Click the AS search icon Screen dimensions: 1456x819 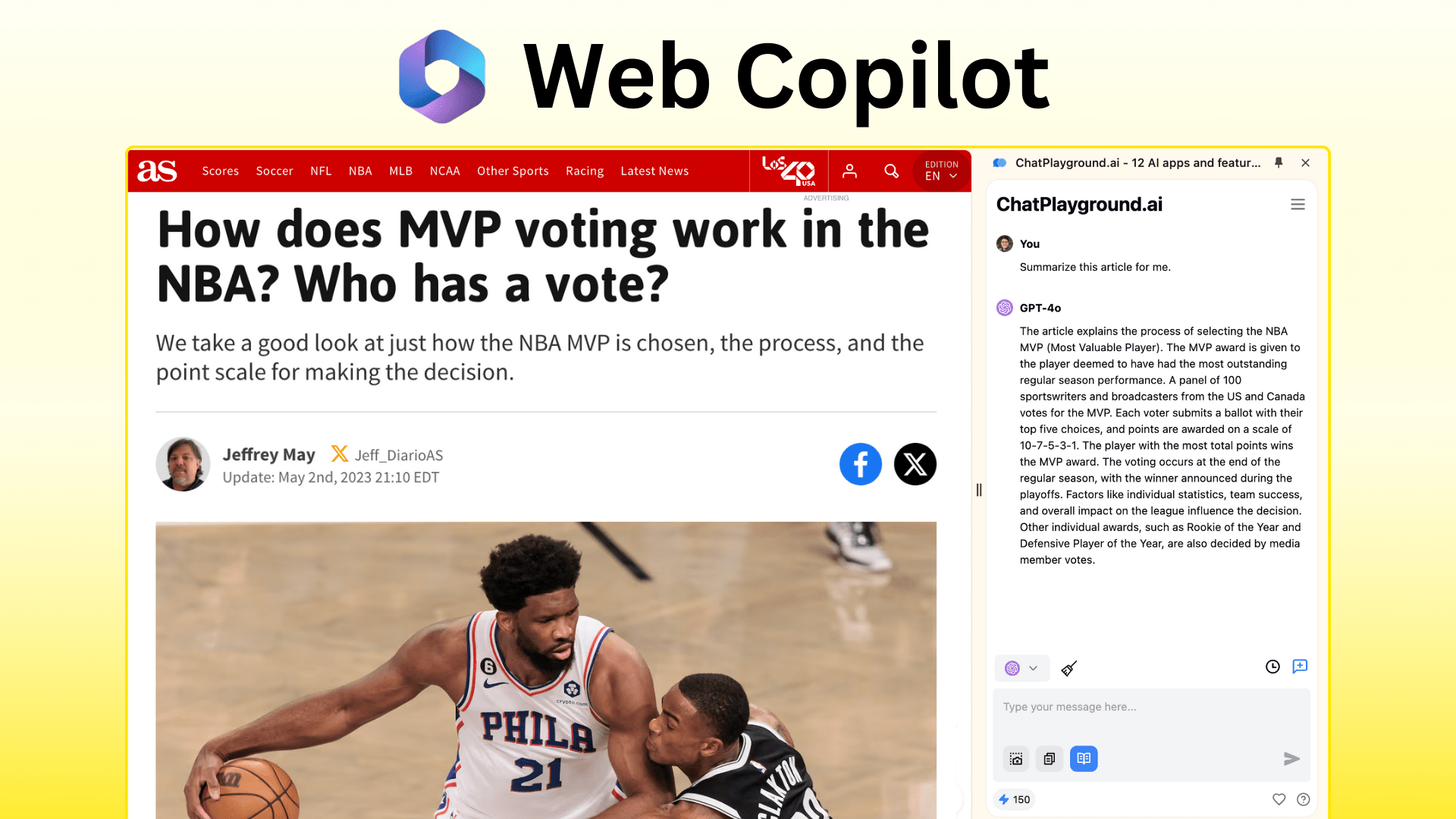click(891, 170)
